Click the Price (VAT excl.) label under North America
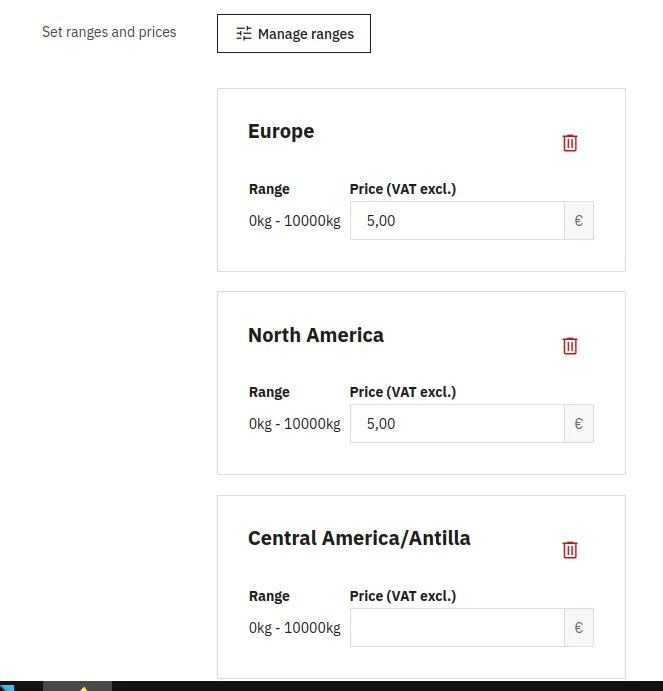The width and height of the screenshot is (663, 691). [x=403, y=392]
